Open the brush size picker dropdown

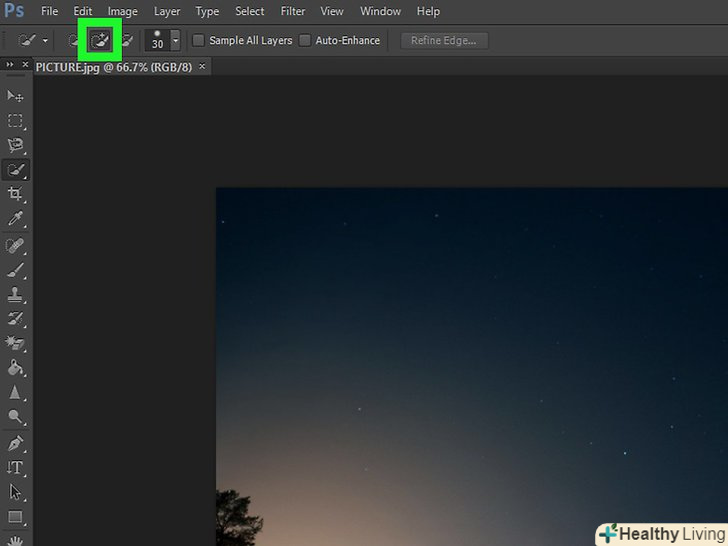coord(176,40)
